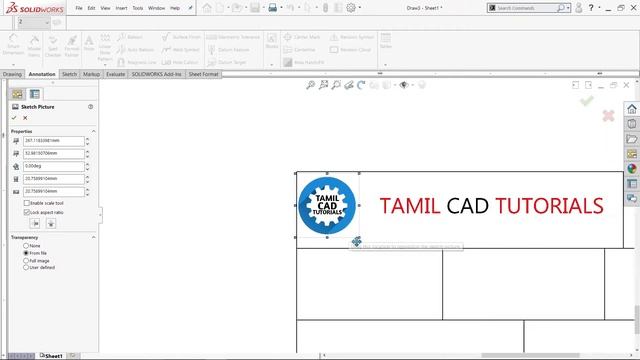640x360 pixels.
Task: Open search commands dropdown arrow
Action: coord(568,8)
